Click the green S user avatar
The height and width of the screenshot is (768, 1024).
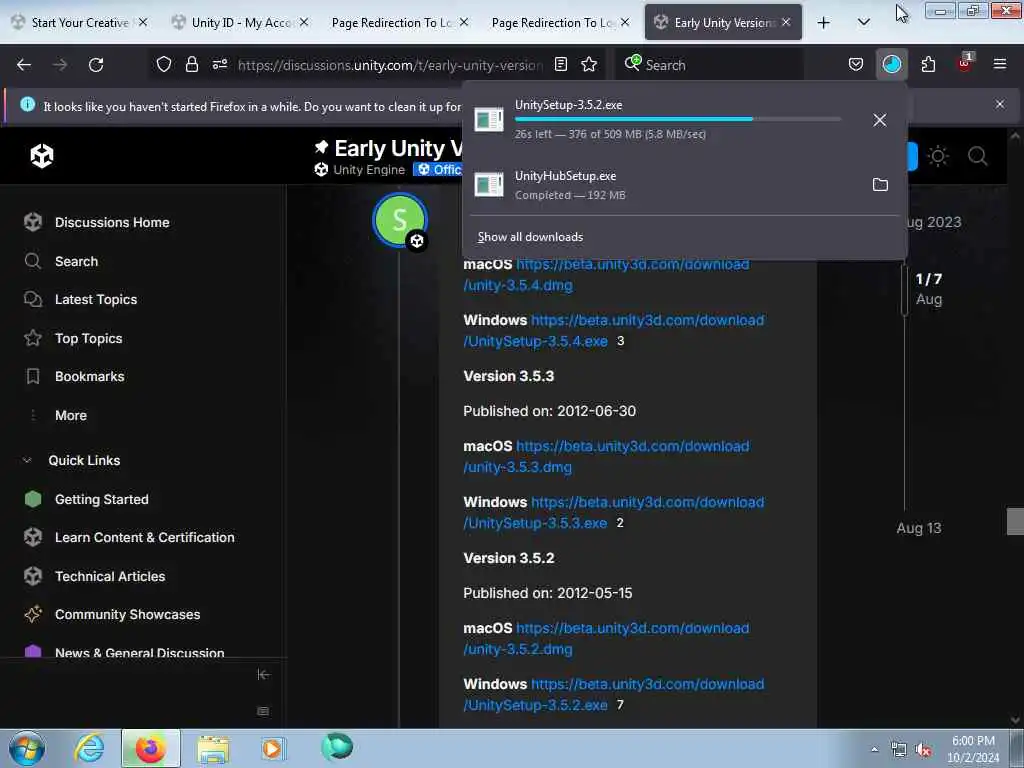click(x=400, y=221)
